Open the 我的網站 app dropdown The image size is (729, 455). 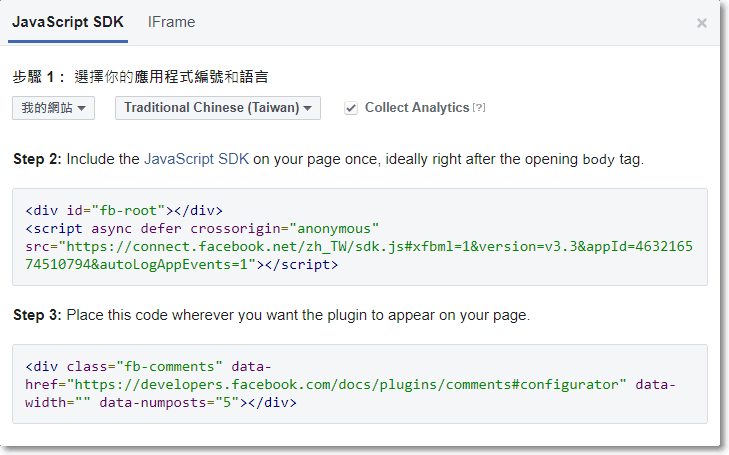(53, 108)
